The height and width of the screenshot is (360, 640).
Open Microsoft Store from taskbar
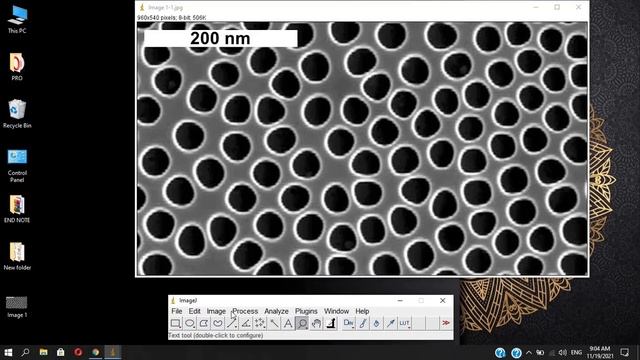(x=60, y=352)
